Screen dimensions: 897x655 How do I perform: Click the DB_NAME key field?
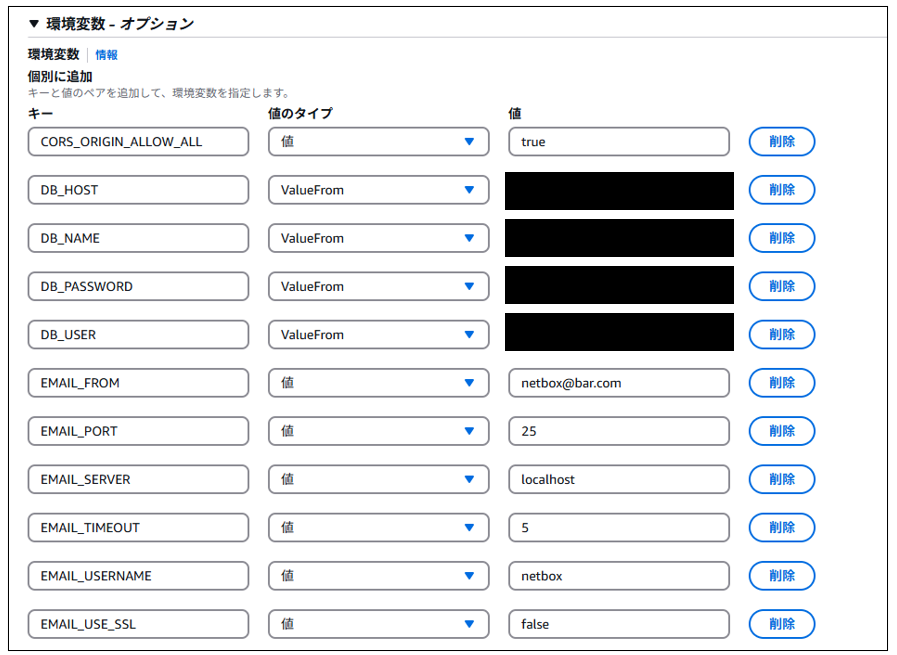(138, 238)
